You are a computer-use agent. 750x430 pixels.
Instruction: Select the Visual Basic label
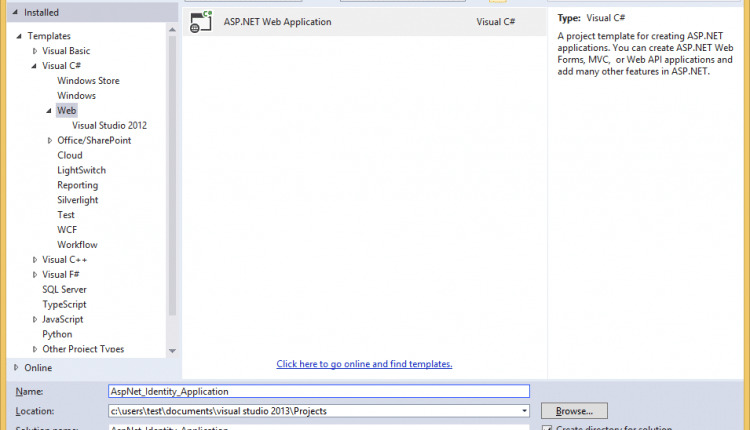point(66,51)
